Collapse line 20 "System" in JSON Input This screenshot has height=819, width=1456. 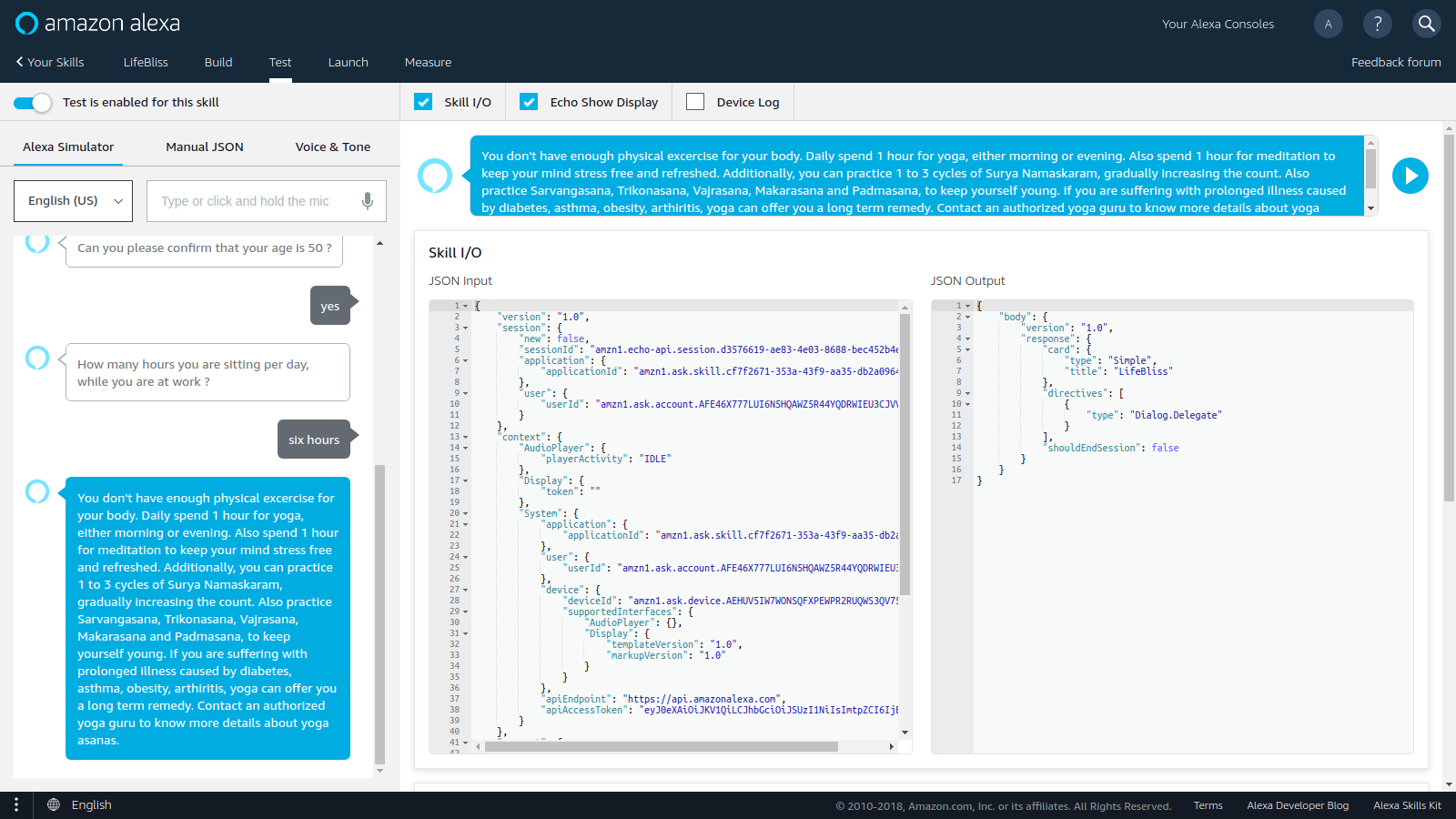(x=466, y=513)
